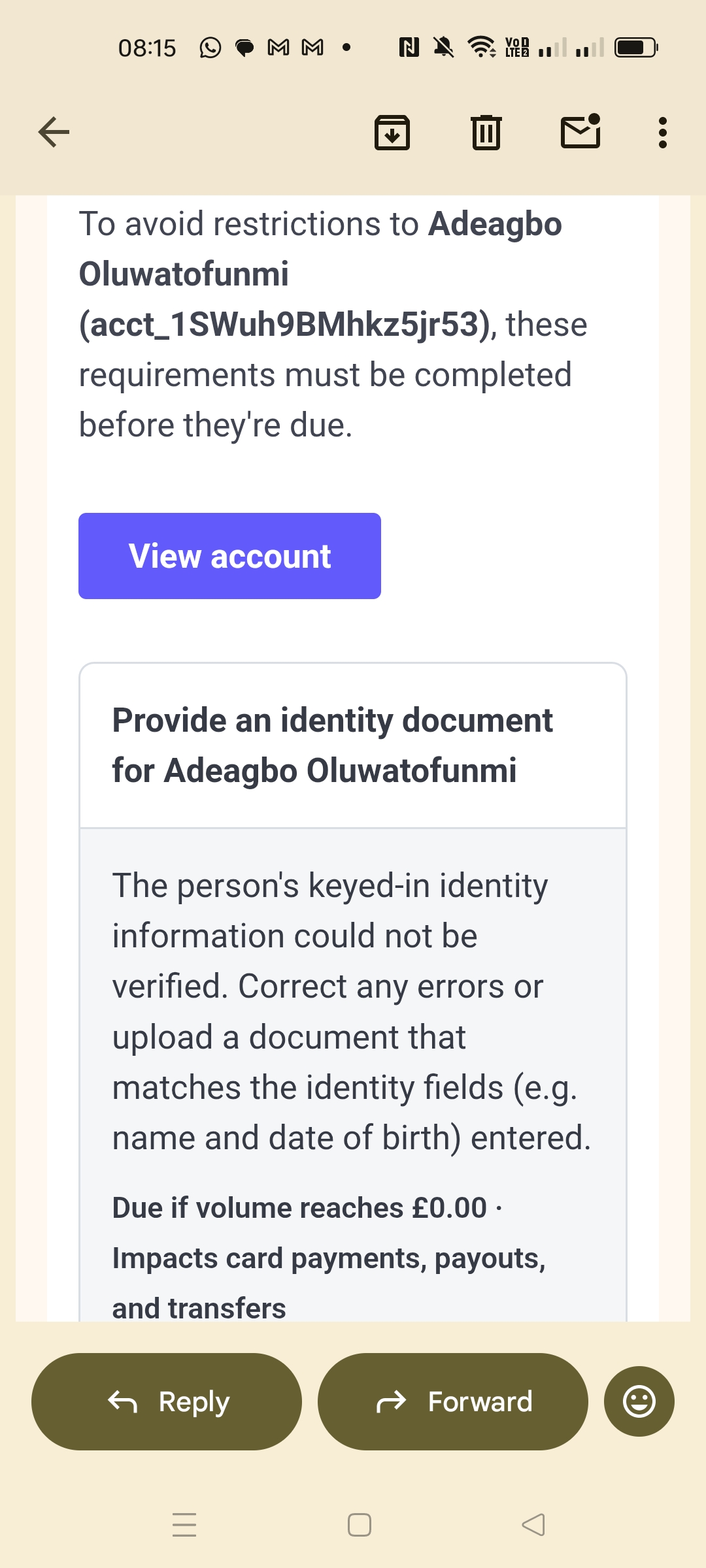
Task: Archive this email with the archive icon
Action: [392, 133]
